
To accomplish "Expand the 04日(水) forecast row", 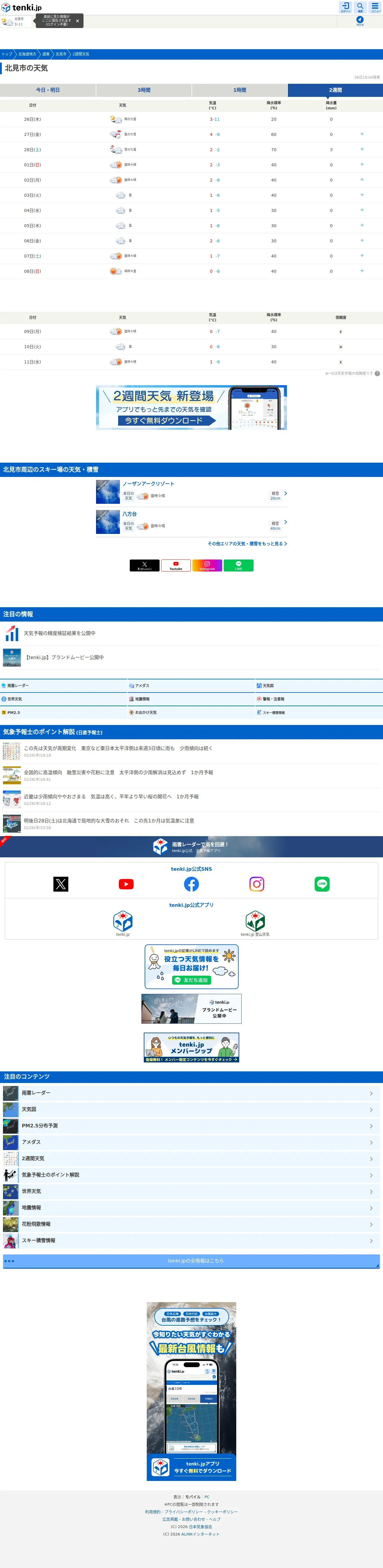I will [x=362, y=210].
